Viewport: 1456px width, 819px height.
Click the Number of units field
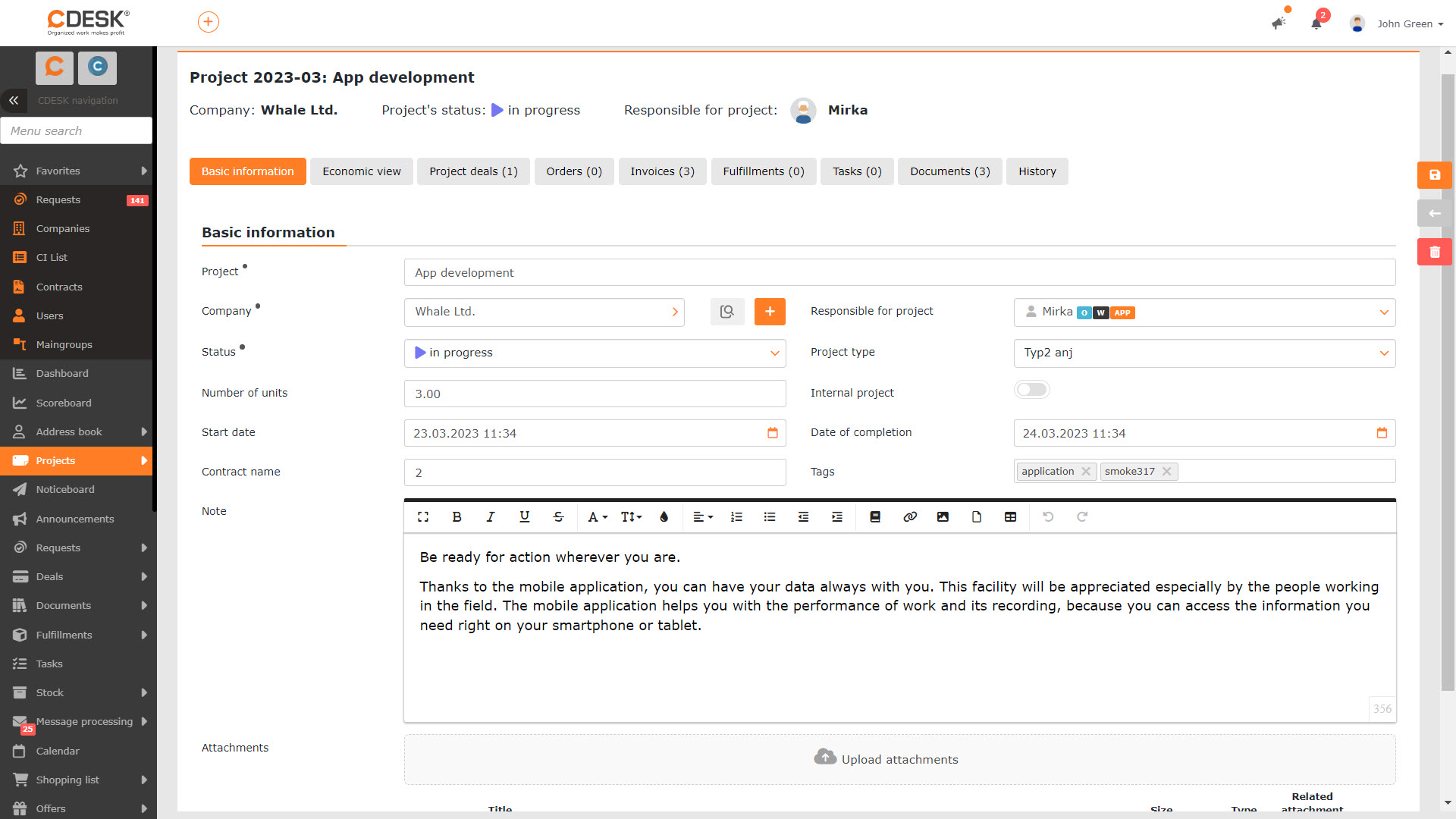595,394
